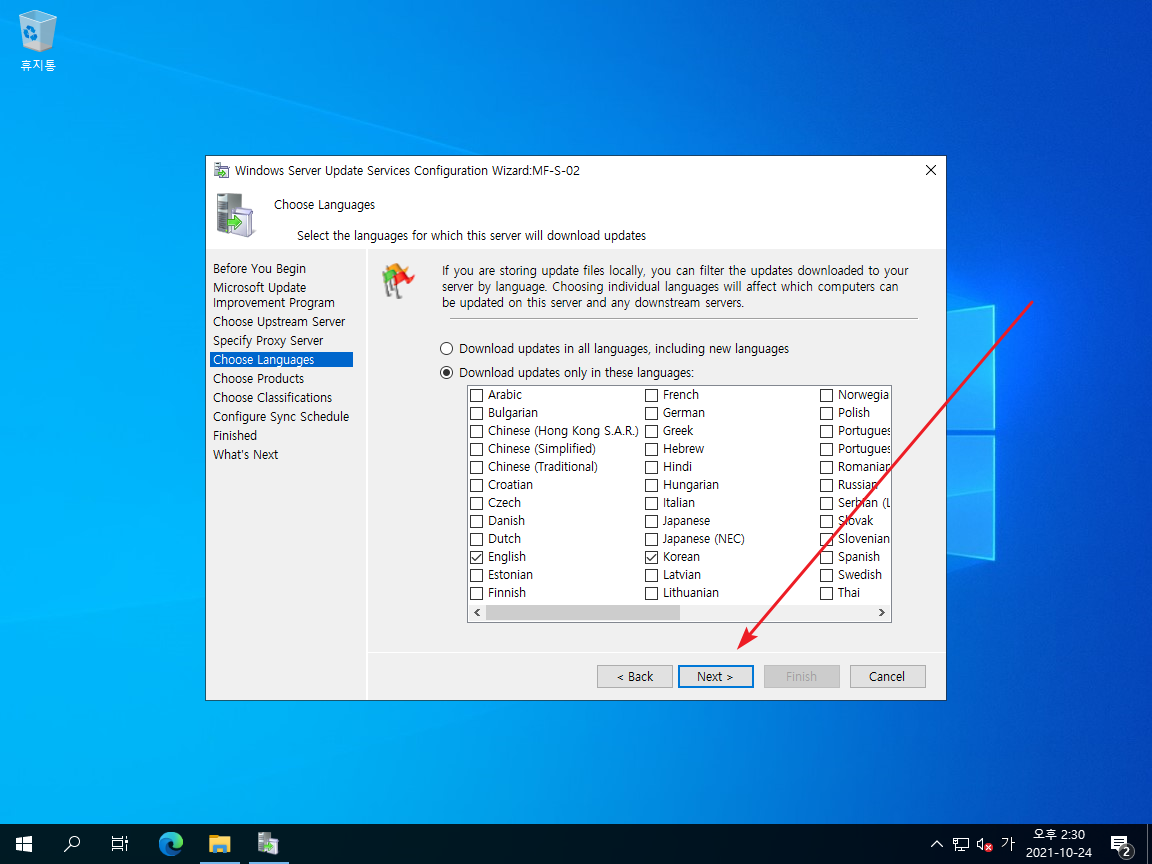
Task: Click the Next button
Action: [716, 677]
